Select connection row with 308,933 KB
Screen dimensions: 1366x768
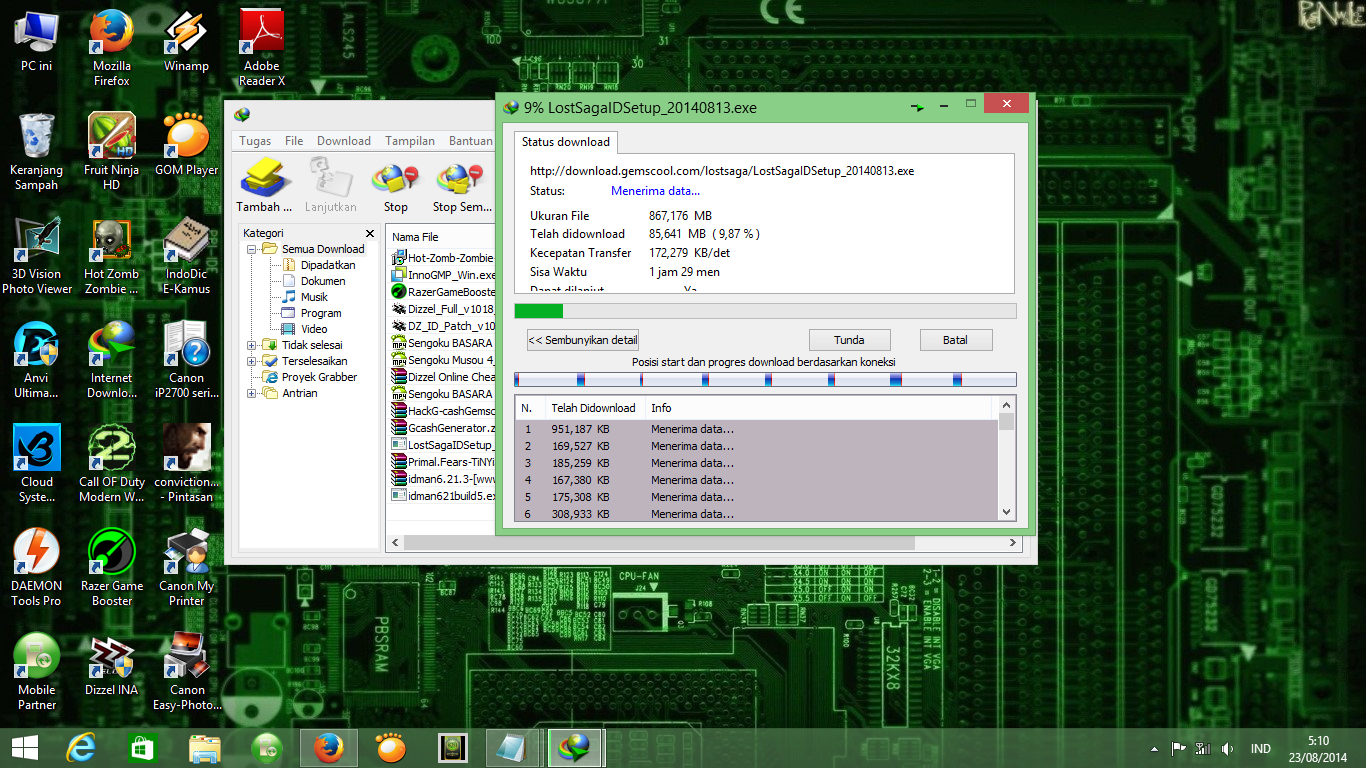tap(756, 514)
